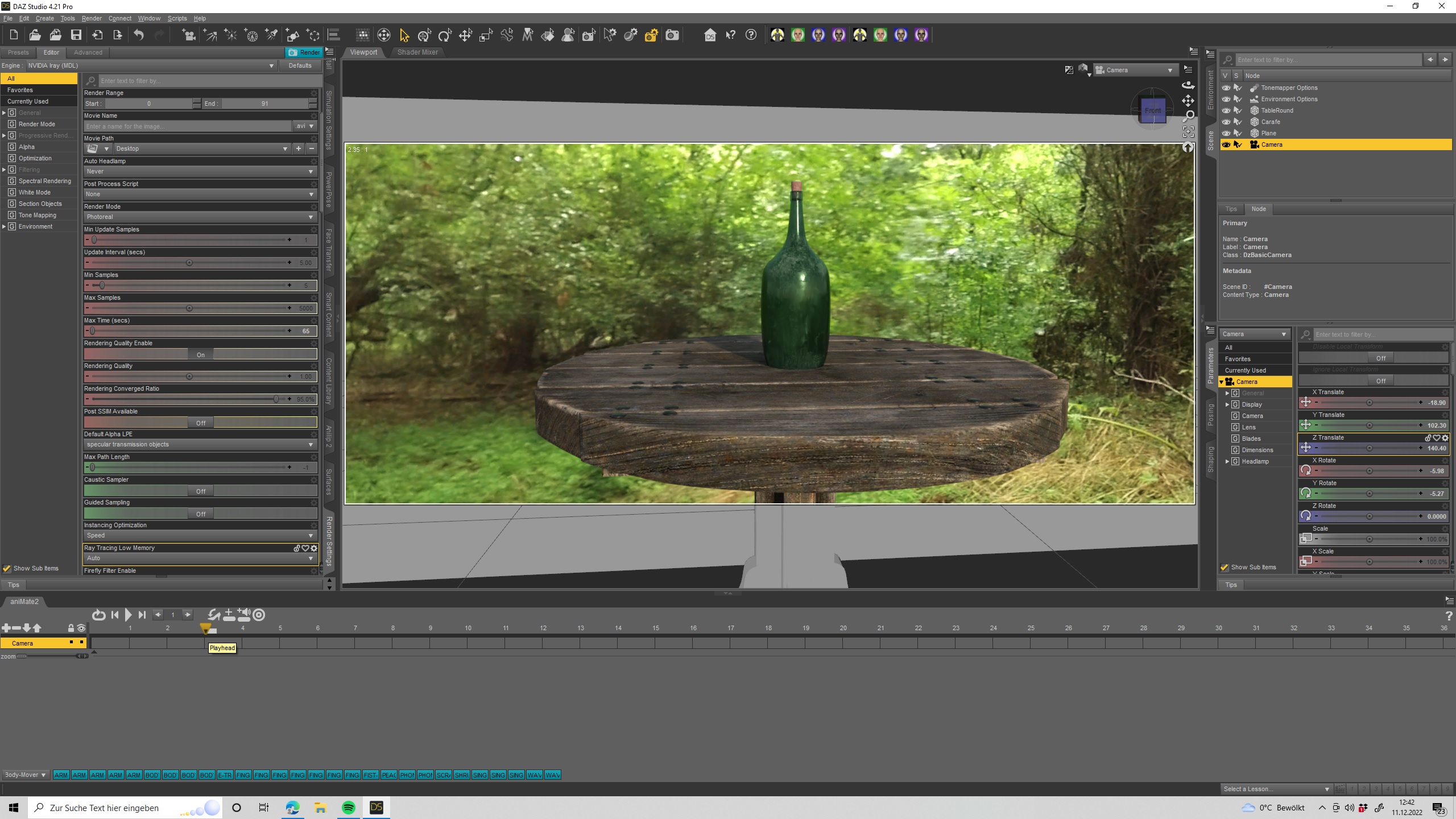
Task: Click the Rendering Quality slider
Action: click(189, 377)
